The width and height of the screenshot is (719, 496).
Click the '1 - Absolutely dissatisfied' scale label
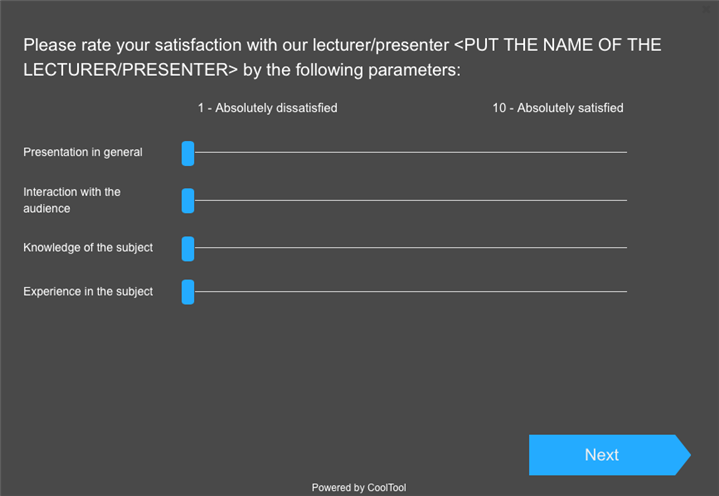click(x=267, y=108)
